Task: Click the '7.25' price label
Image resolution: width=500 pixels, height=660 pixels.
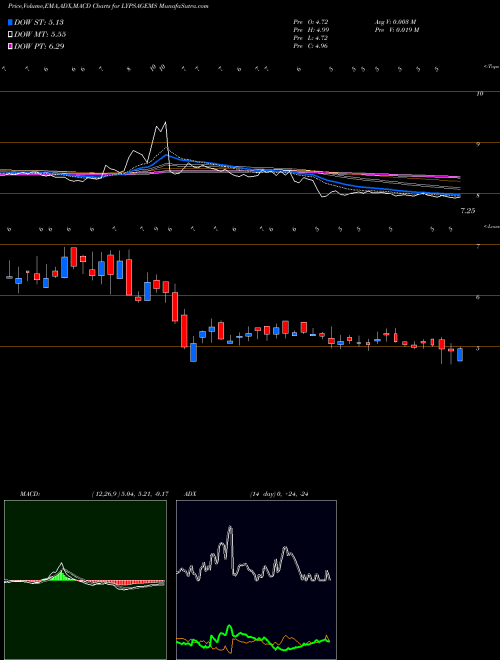Action: pos(468,211)
